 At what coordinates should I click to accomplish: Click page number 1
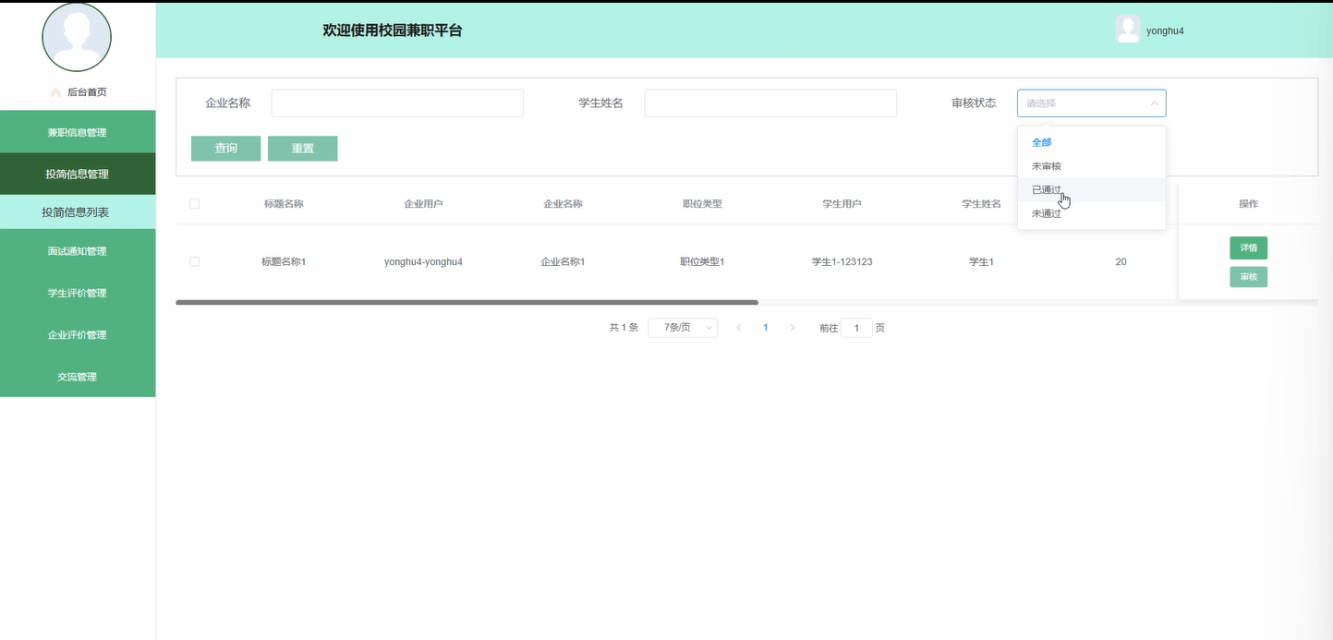pyautogui.click(x=766, y=328)
